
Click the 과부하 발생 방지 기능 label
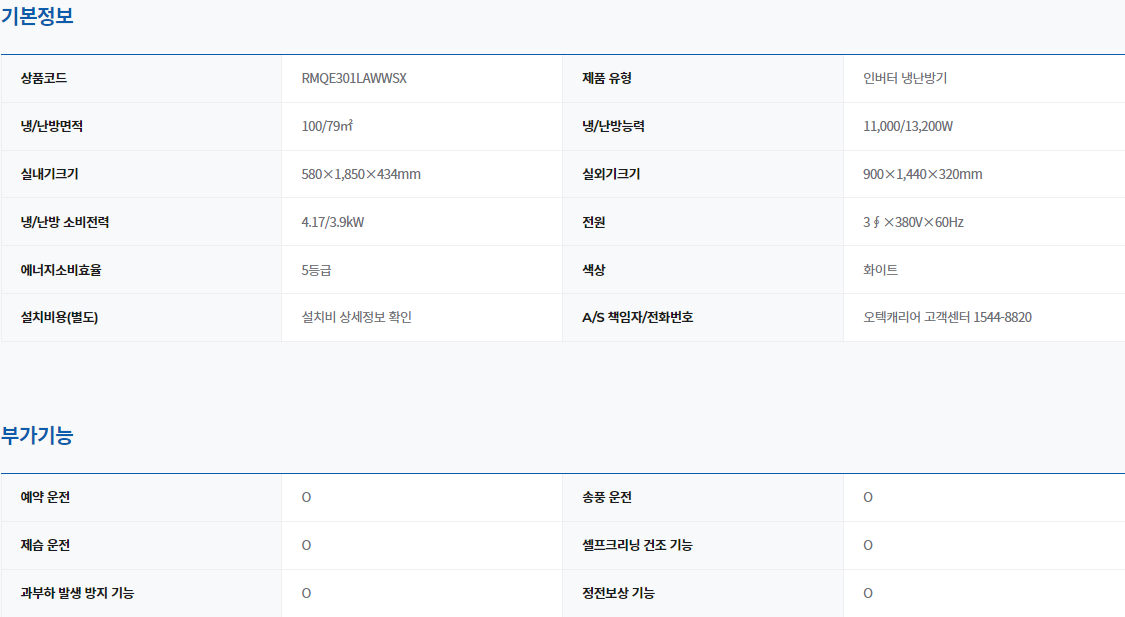tap(78, 593)
